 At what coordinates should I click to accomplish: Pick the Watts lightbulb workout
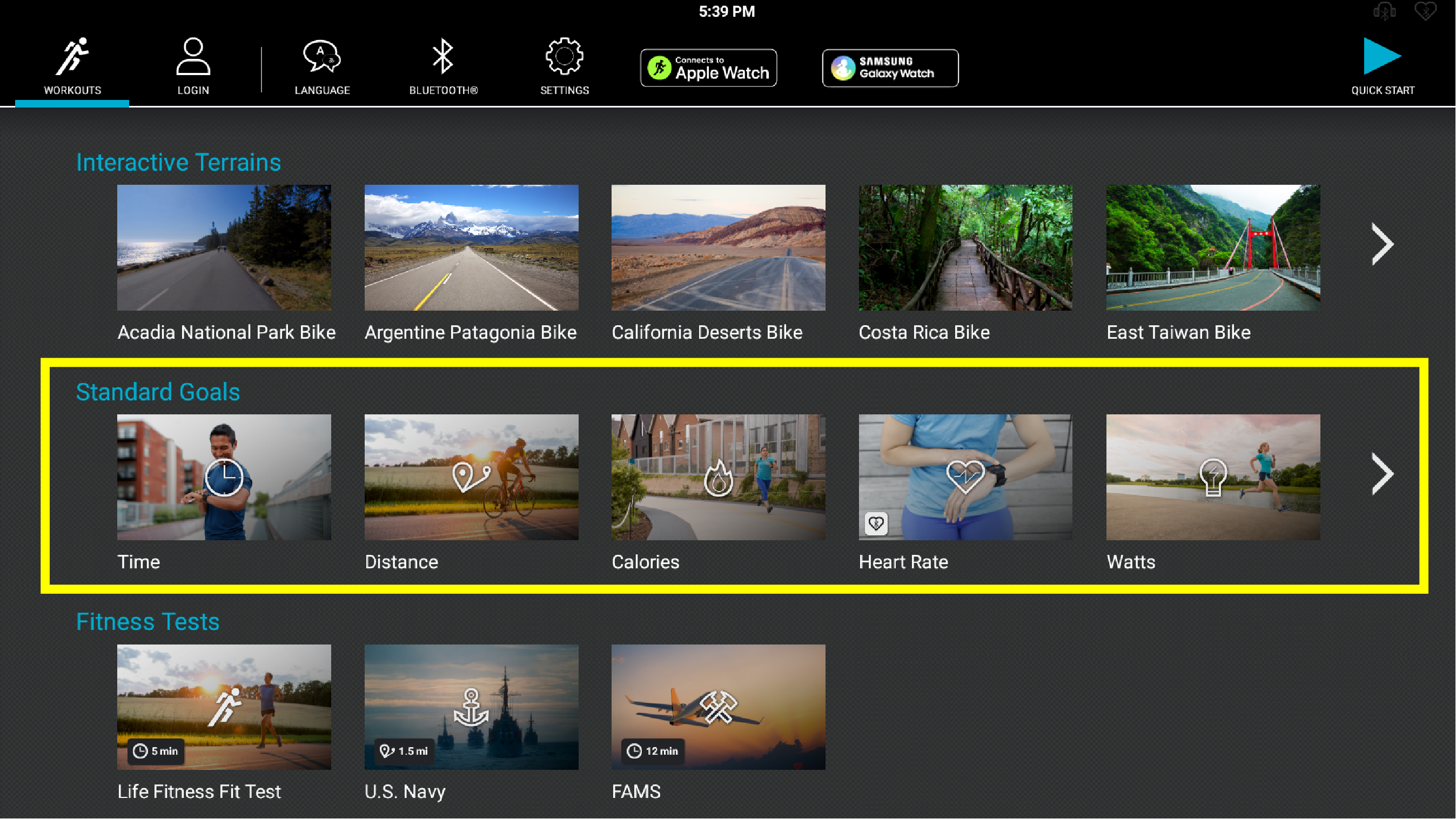tap(1213, 493)
